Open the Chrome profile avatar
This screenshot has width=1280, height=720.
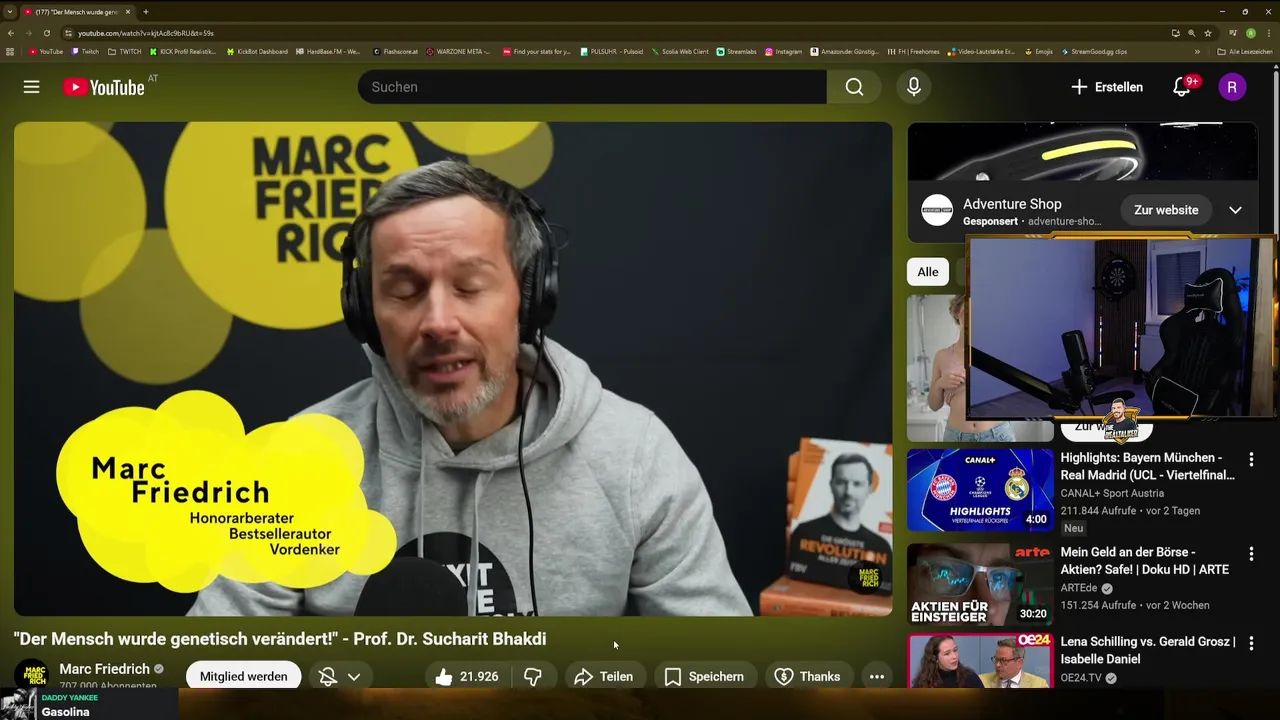(x=1250, y=33)
